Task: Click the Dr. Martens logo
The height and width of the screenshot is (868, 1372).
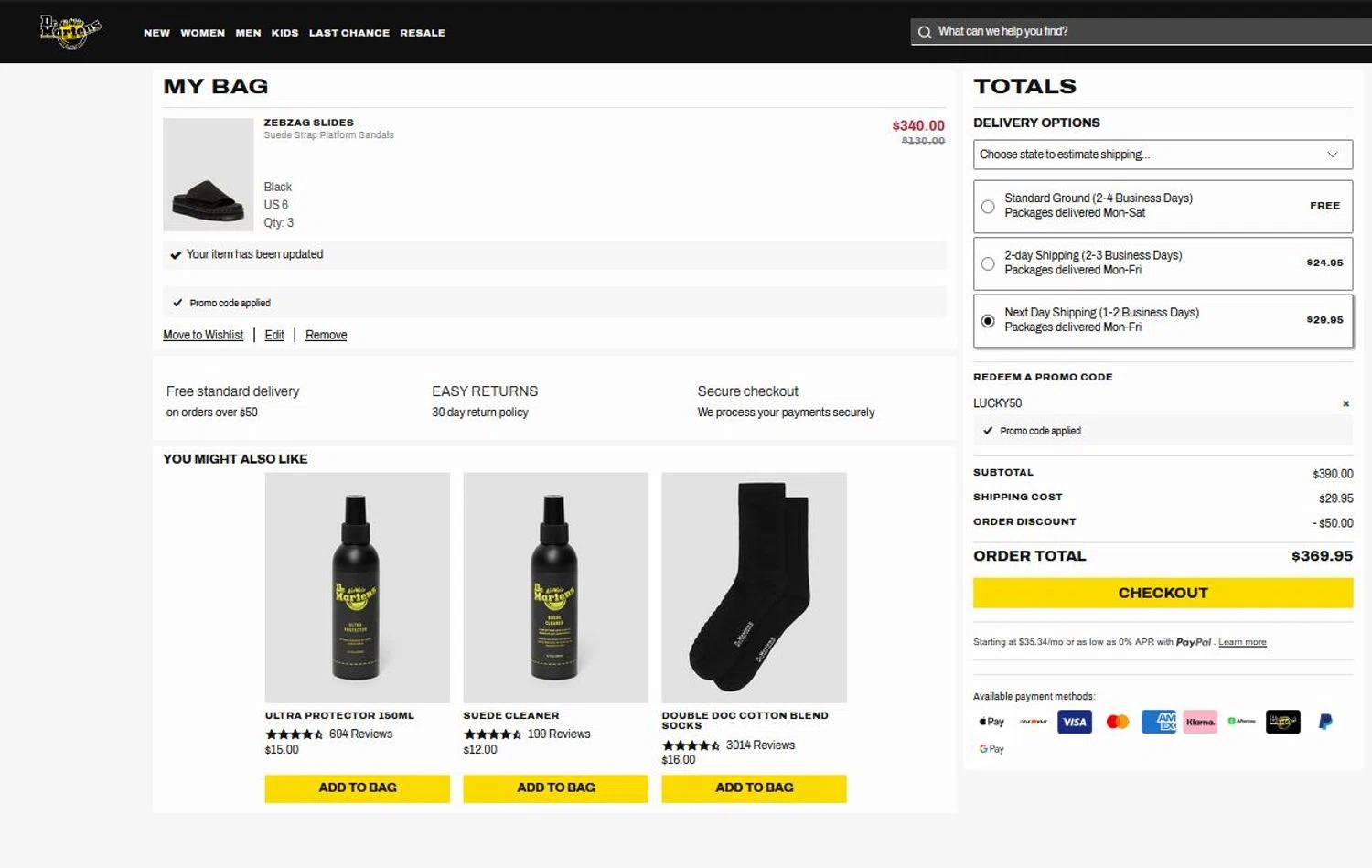Action: coord(70,31)
